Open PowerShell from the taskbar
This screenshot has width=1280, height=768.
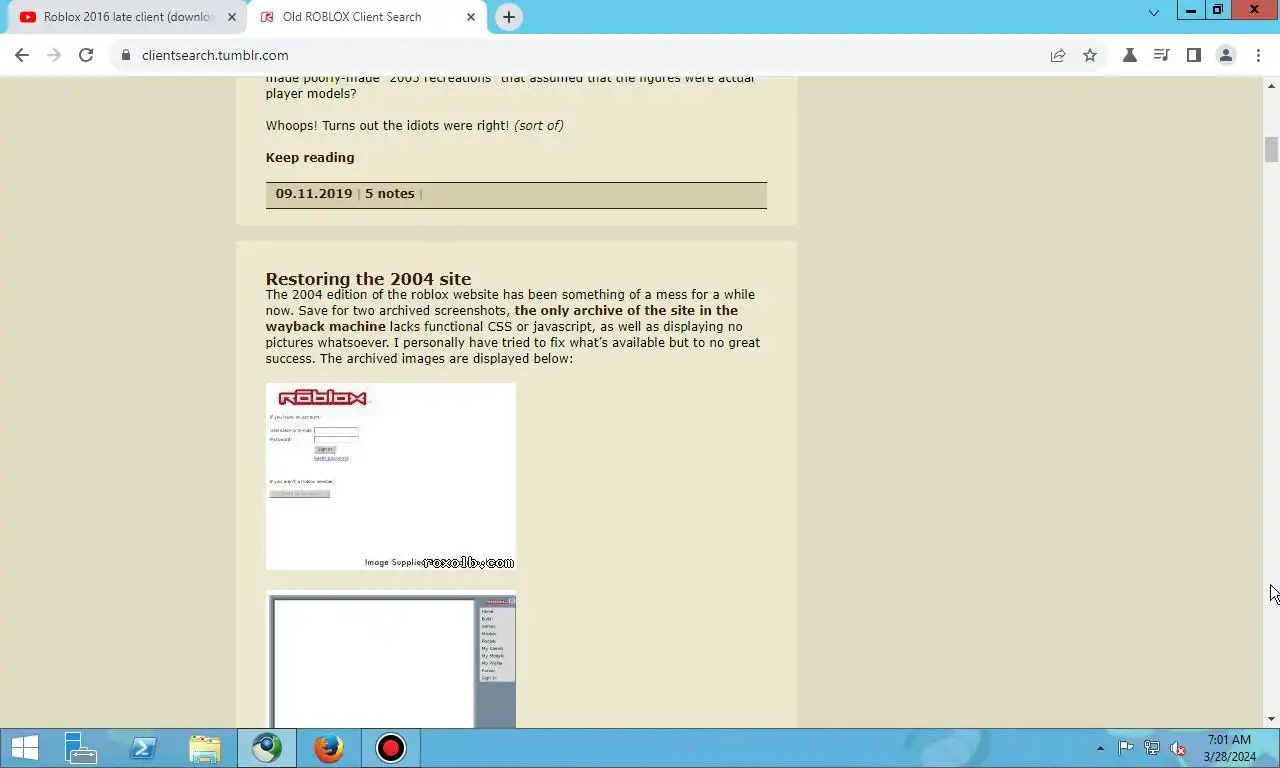143,748
